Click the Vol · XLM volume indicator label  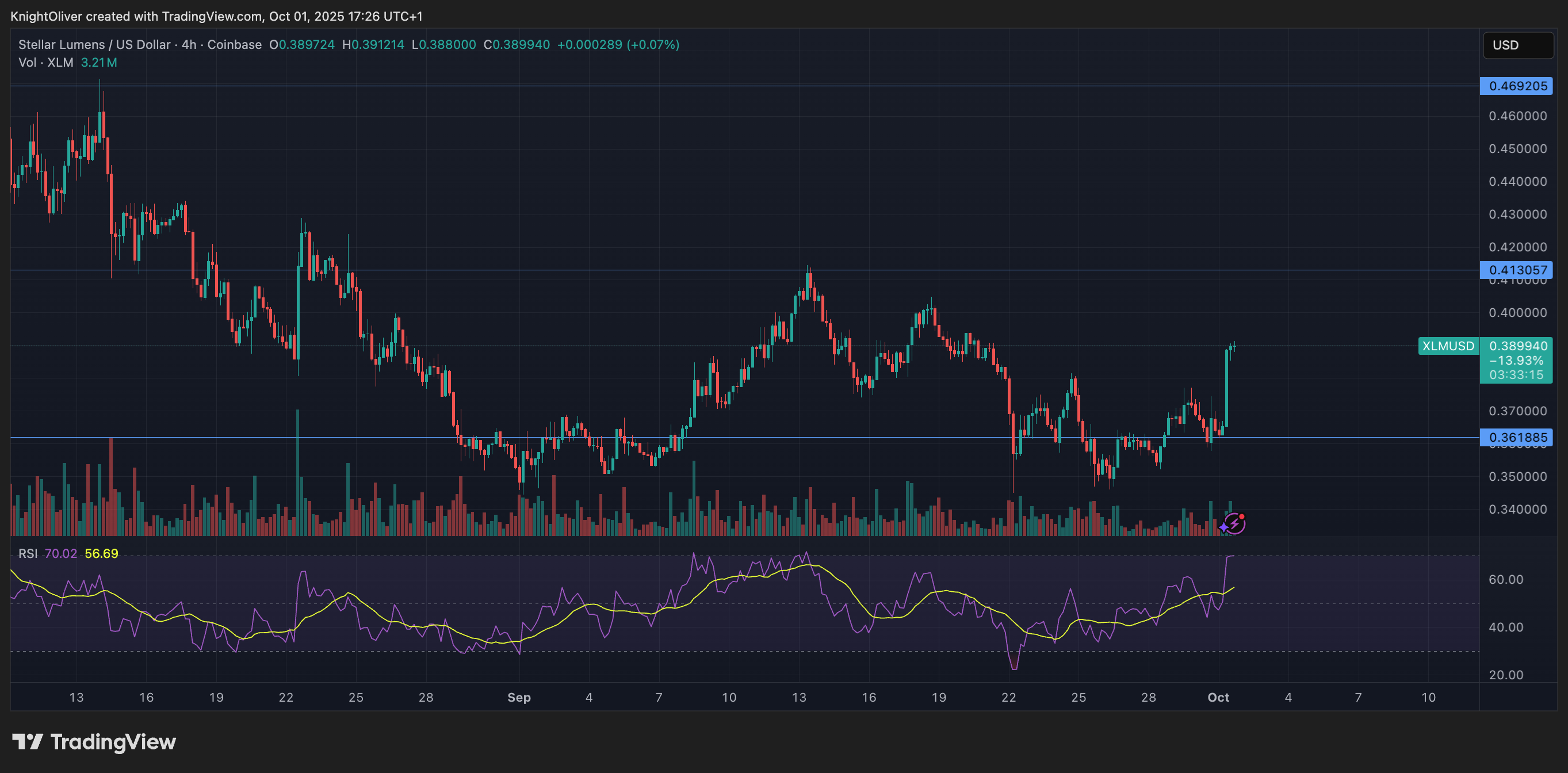45,62
